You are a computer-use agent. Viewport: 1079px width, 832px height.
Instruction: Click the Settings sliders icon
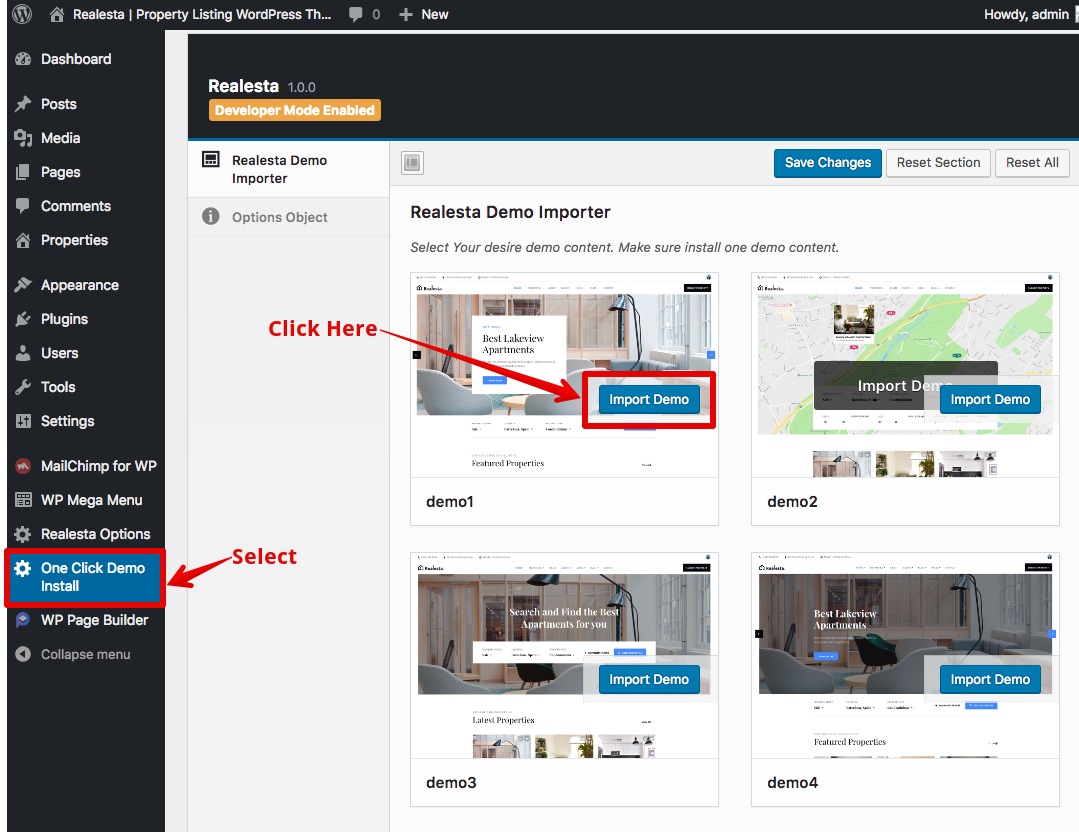pyautogui.click(x=23, y=421)
